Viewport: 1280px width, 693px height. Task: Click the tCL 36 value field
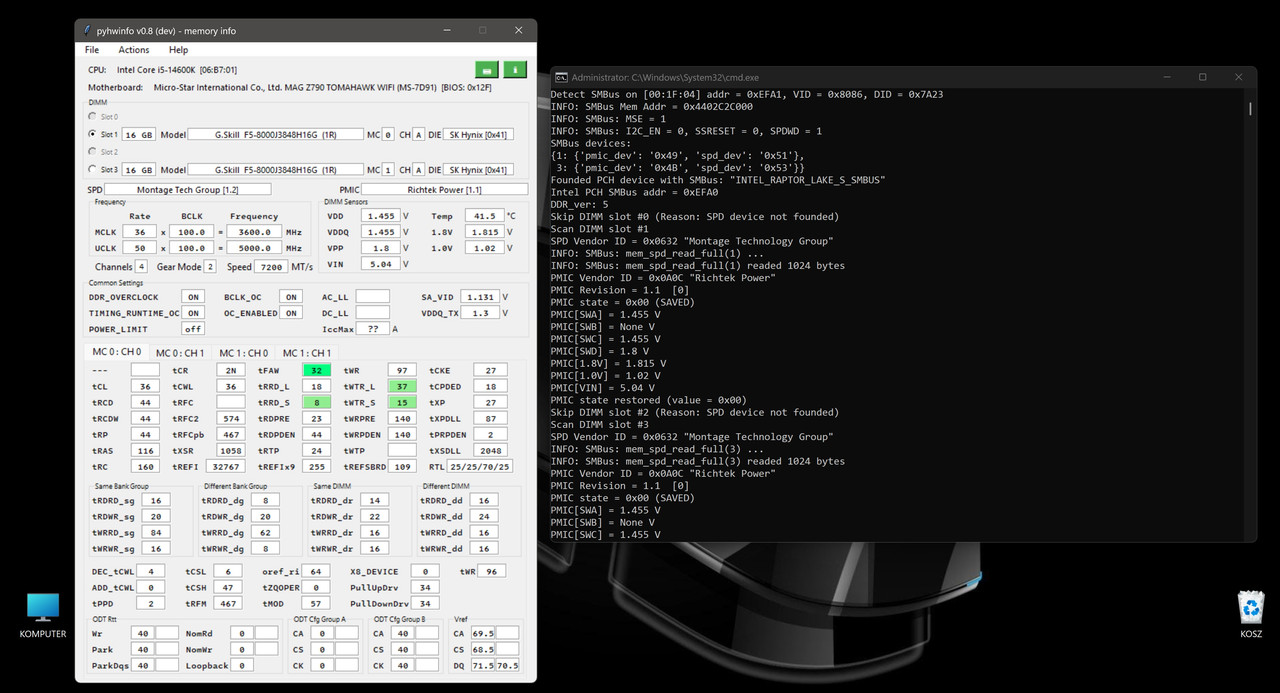point(145,386)
